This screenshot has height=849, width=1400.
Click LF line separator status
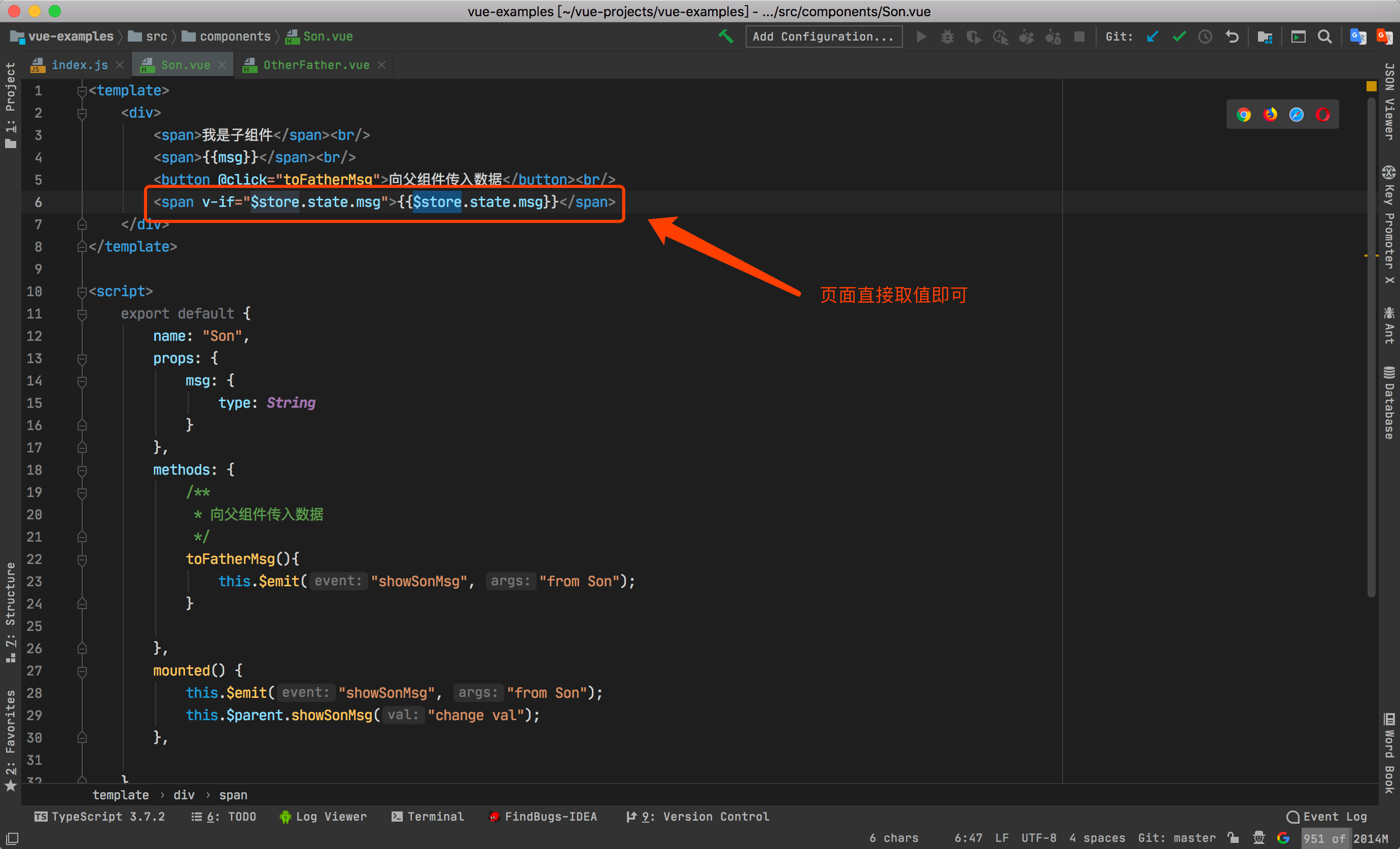pyautogui.click(x=1002, y=838)
